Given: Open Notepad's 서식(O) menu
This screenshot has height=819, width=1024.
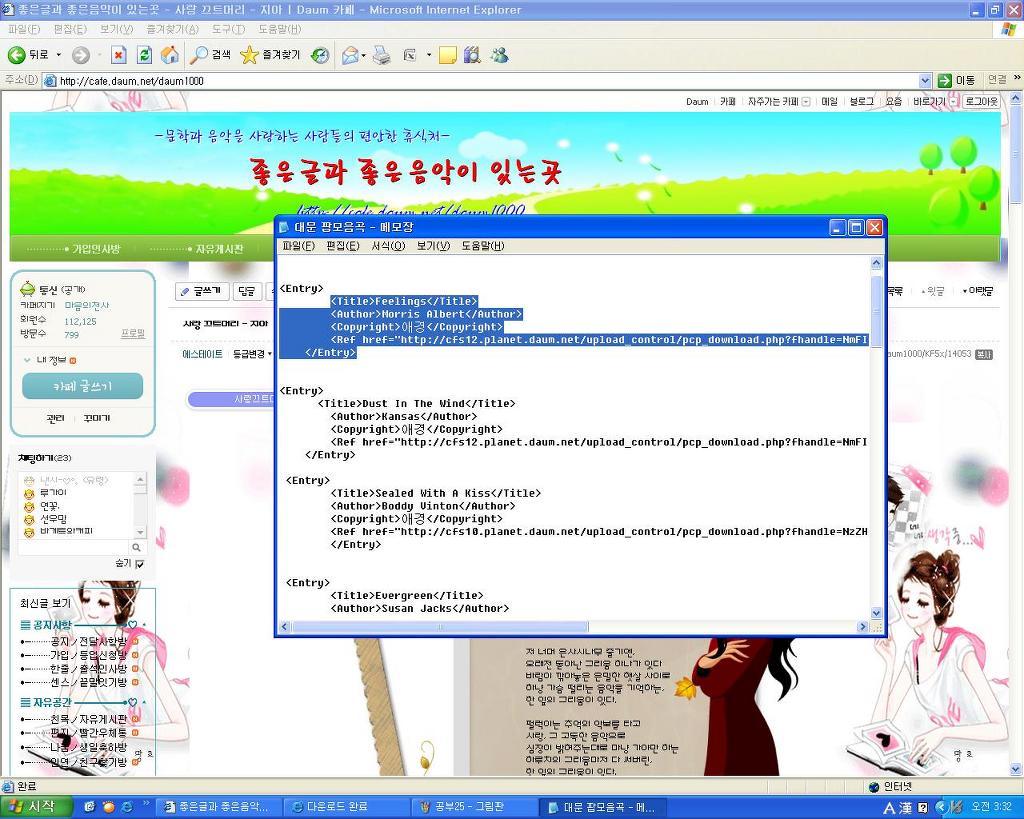Looking at the screenshot, I should point(388,246).
